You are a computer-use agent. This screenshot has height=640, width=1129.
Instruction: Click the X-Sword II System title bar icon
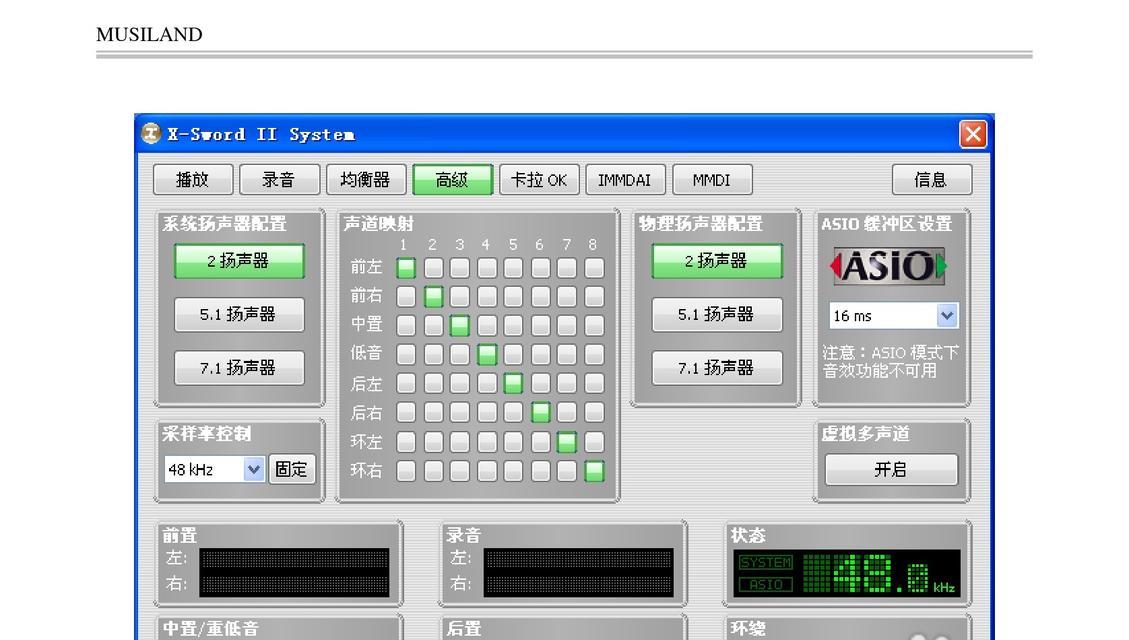coord(150,134)
